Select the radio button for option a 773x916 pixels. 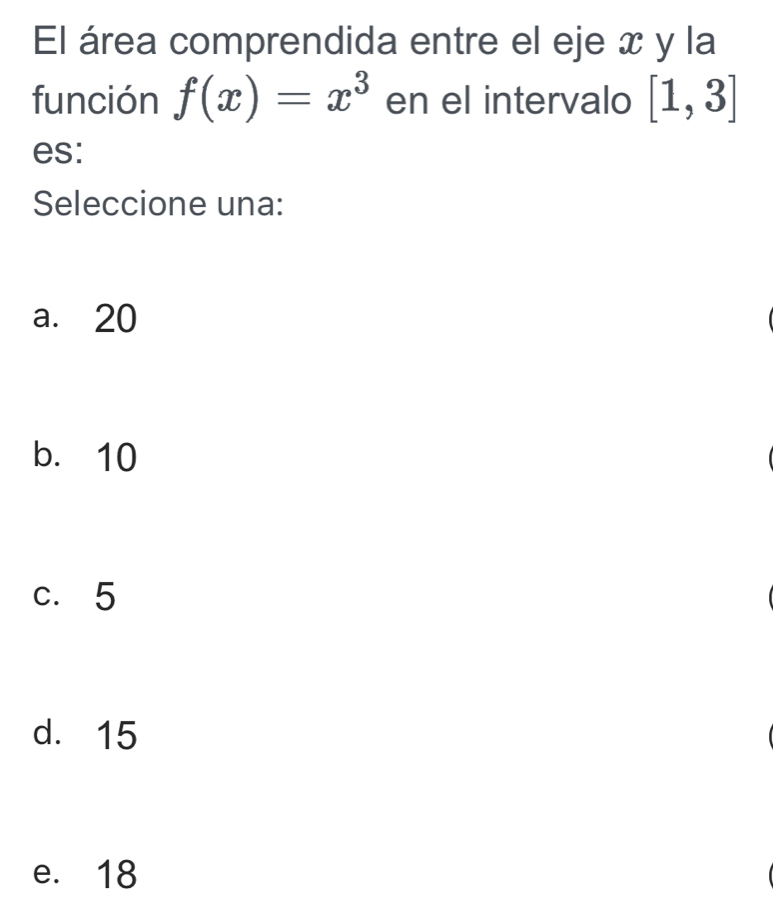tap(768, 321)
